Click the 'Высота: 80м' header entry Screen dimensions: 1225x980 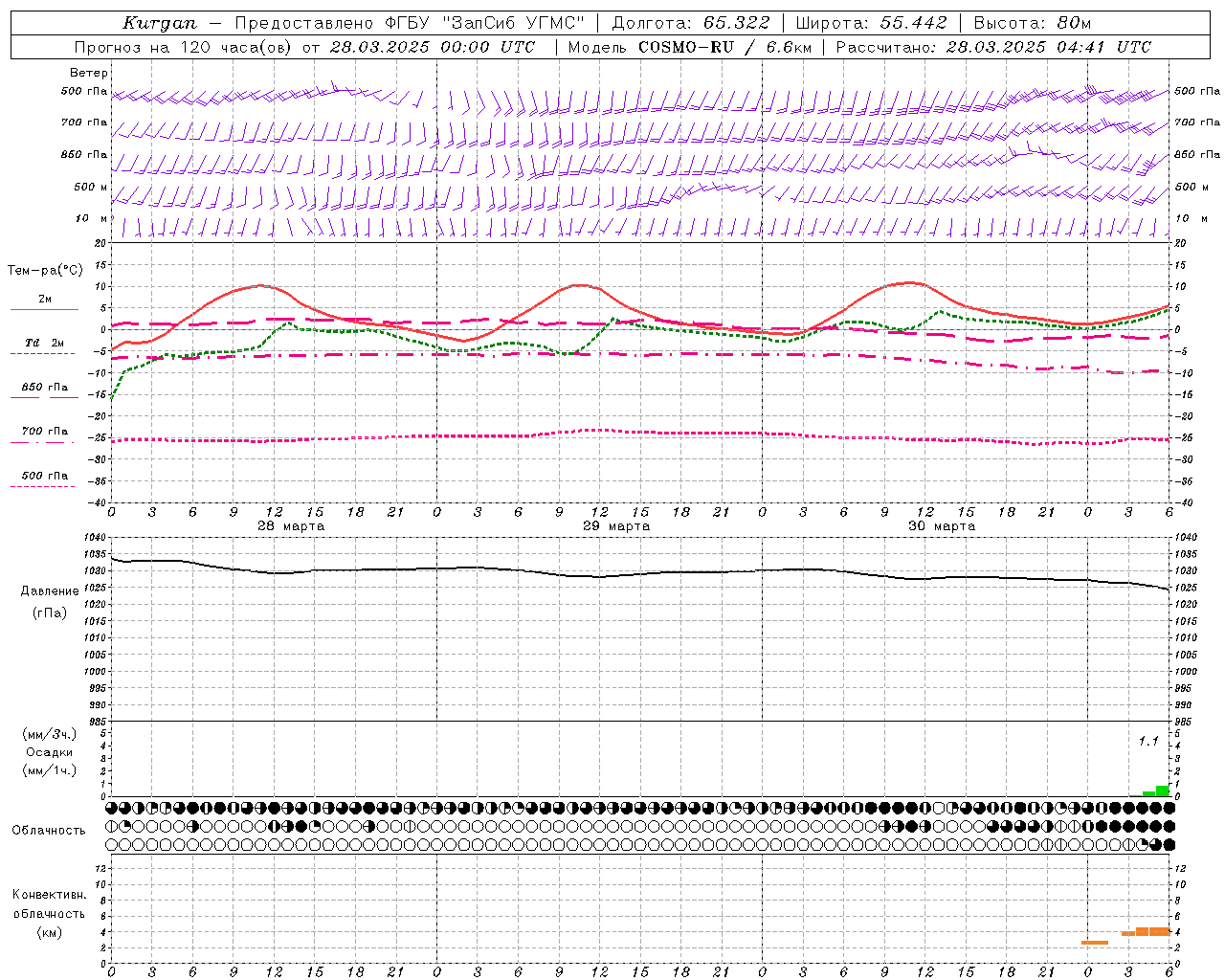tap(1032, 23)
